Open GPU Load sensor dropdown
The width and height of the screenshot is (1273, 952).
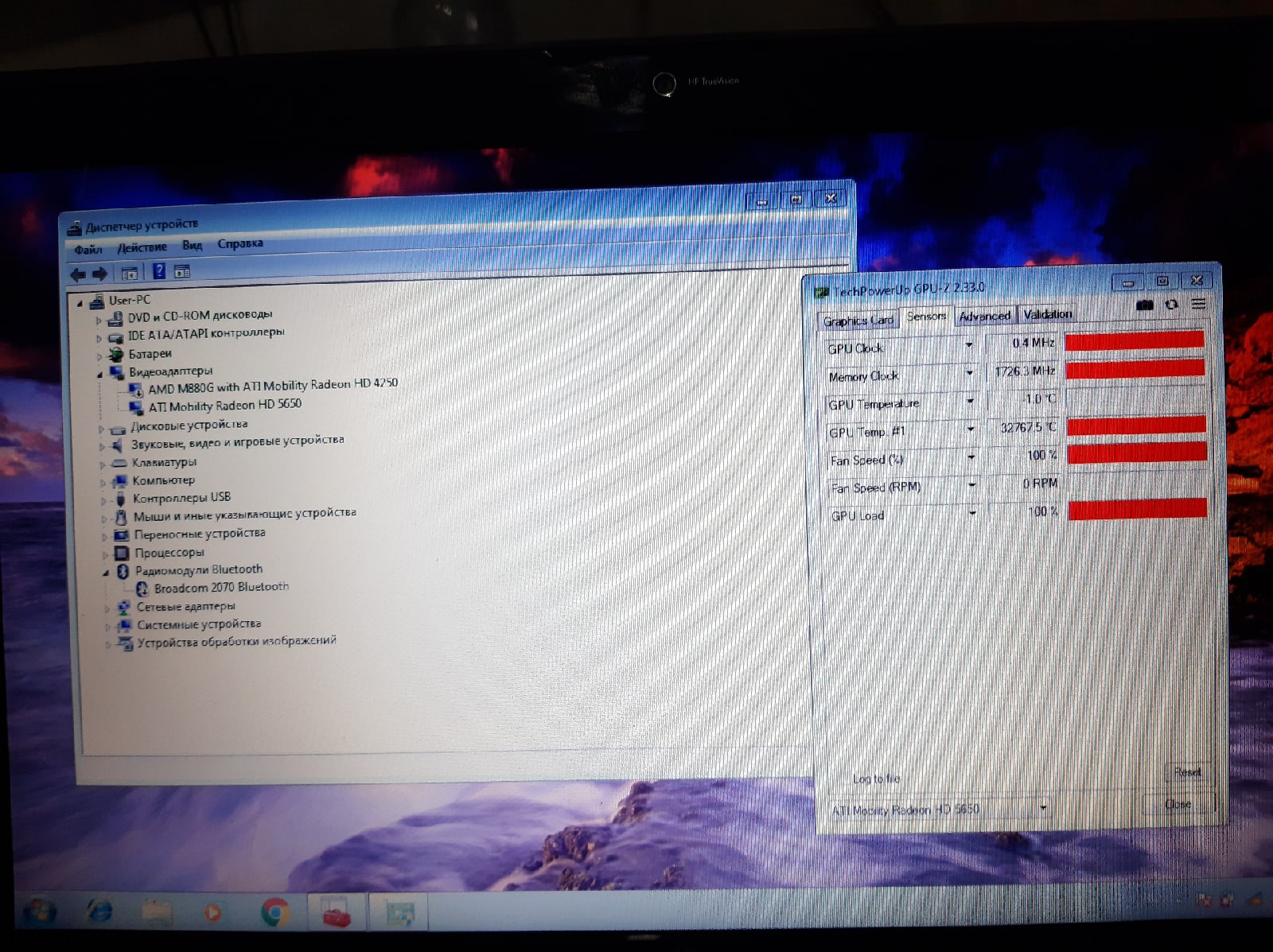[x=972, y=514]
